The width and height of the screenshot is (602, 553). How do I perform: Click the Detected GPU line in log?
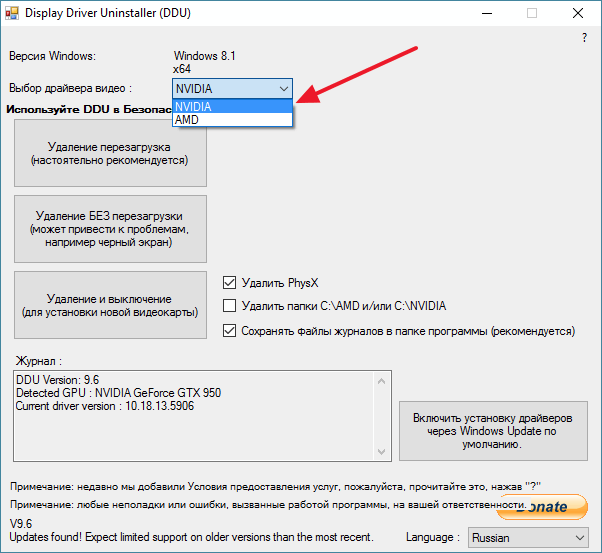click(x=118, y=393)
